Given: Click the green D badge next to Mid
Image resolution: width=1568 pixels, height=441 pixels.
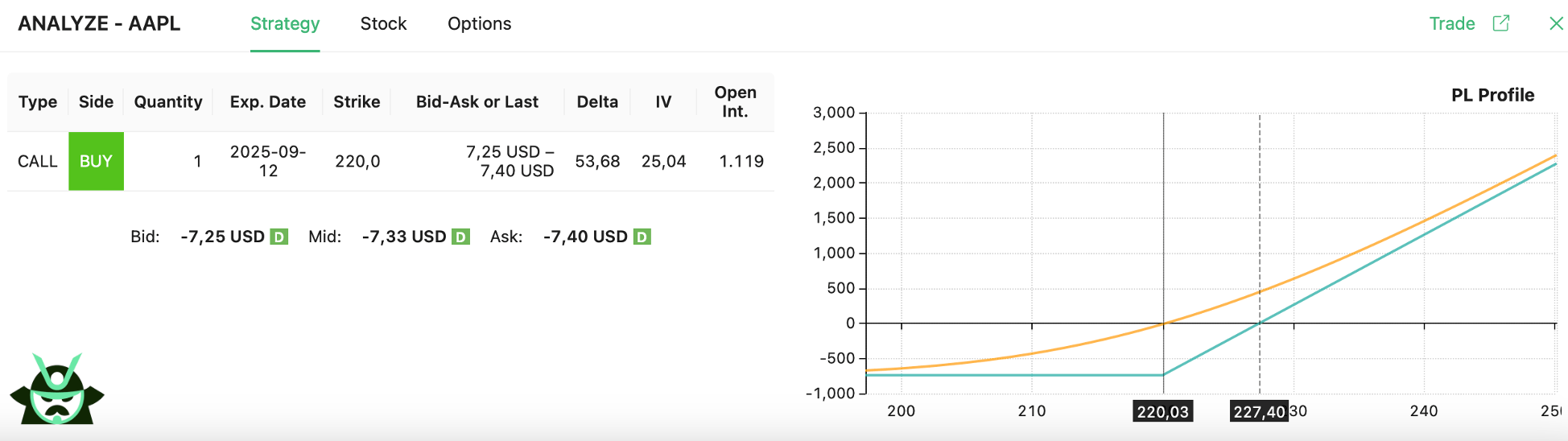Looking at the screenshot, I should click(460, 237).
